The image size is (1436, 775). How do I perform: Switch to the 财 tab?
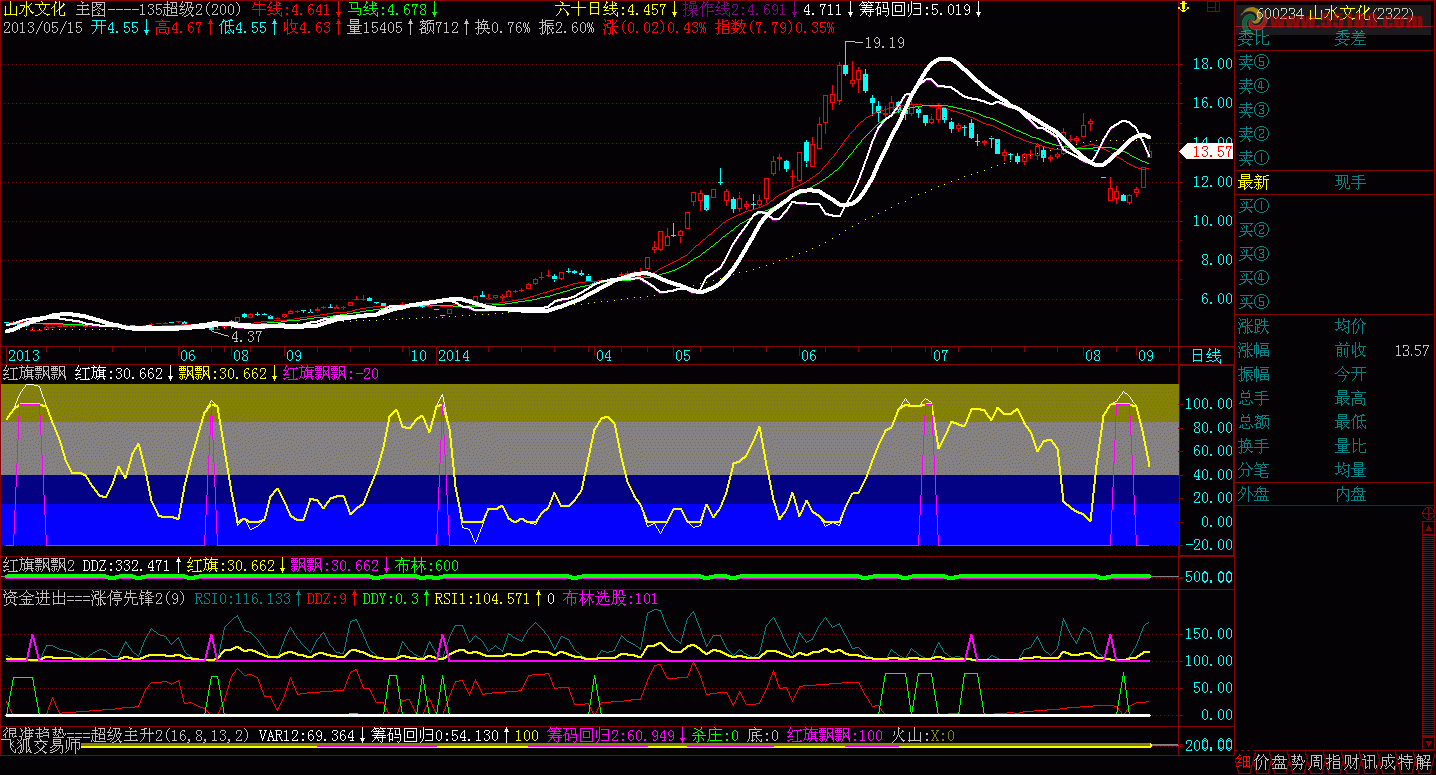(1352, 762)
